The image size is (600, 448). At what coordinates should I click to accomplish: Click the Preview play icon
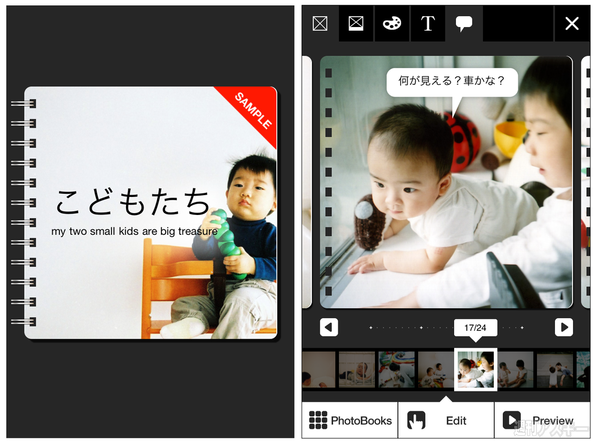tap(512, 420)
